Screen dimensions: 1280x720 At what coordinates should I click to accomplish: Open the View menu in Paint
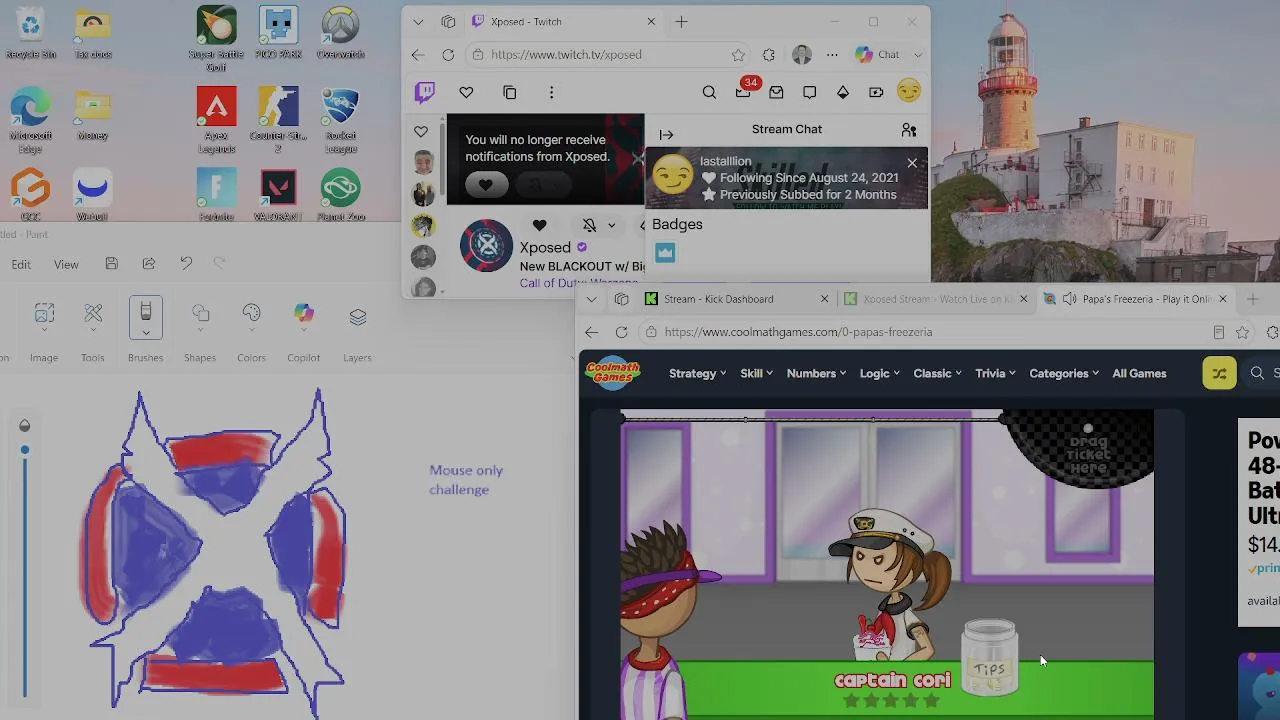[66, 264]
